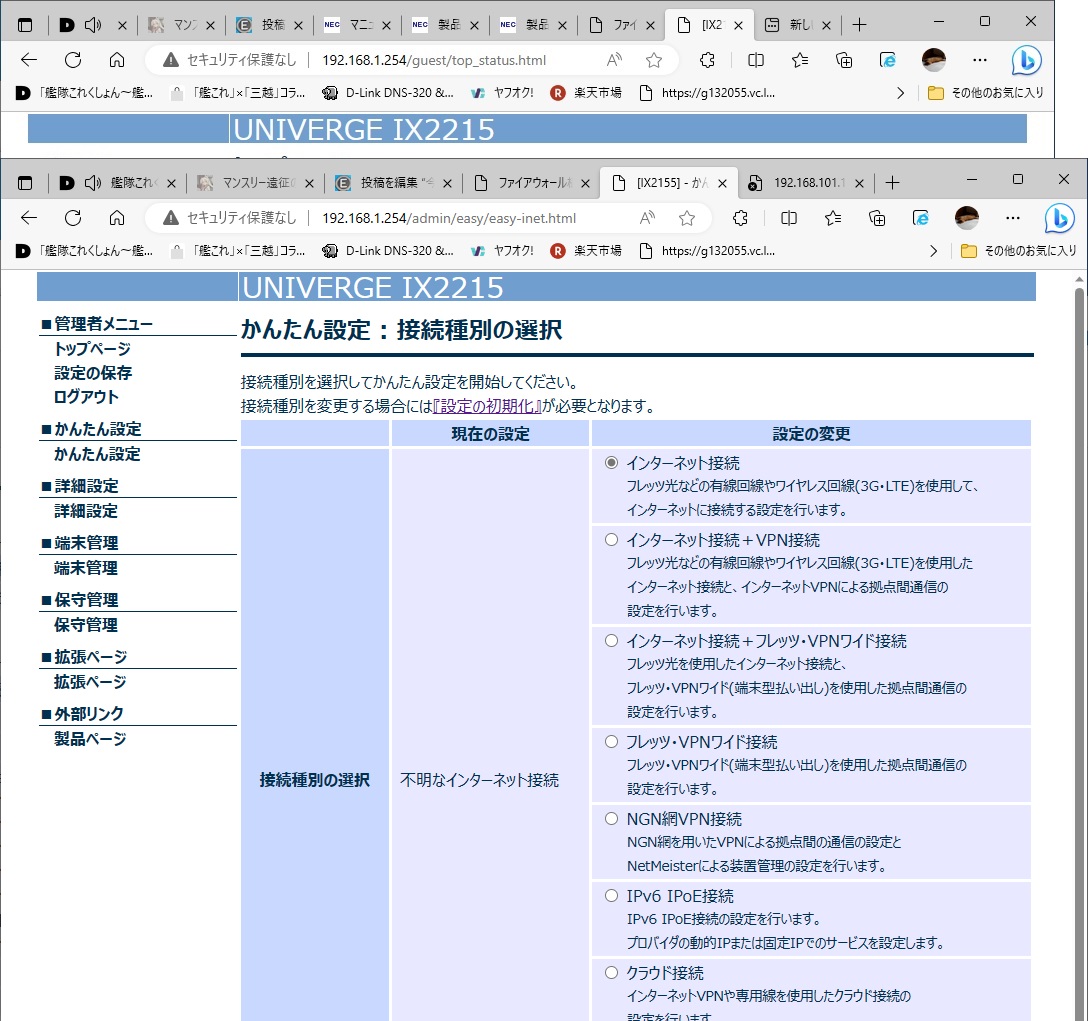
Task: Click security warning icon in front address bar
Action: click(x=171, y=218)
